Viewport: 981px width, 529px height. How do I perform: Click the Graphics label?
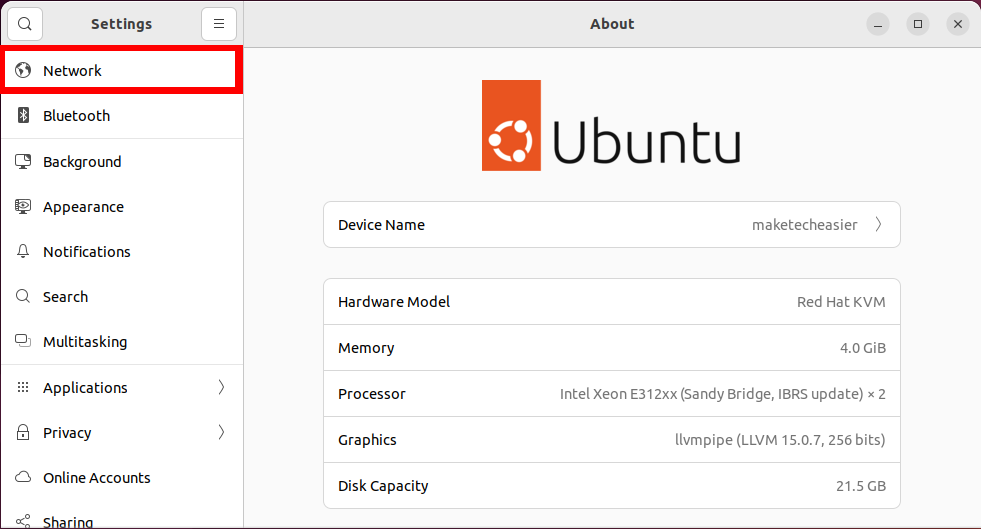[x=367, y=440]
